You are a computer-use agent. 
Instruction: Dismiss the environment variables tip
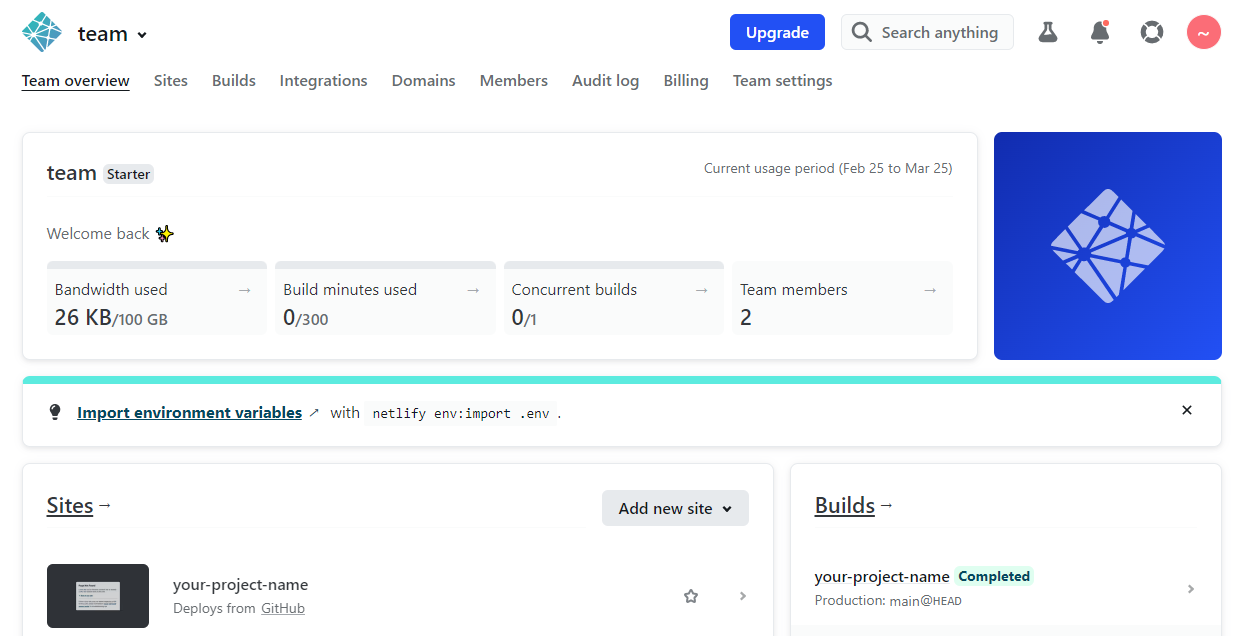[1187, 410]
